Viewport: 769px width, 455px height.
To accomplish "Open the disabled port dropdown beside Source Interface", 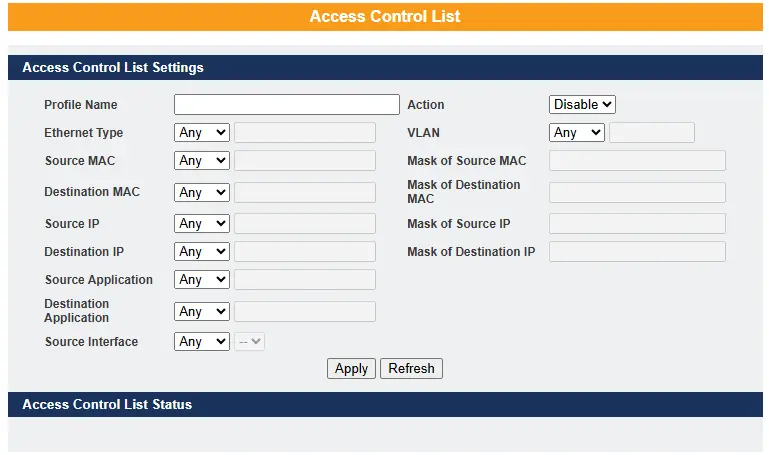I will pyautogui.click(x=250, y=341).
